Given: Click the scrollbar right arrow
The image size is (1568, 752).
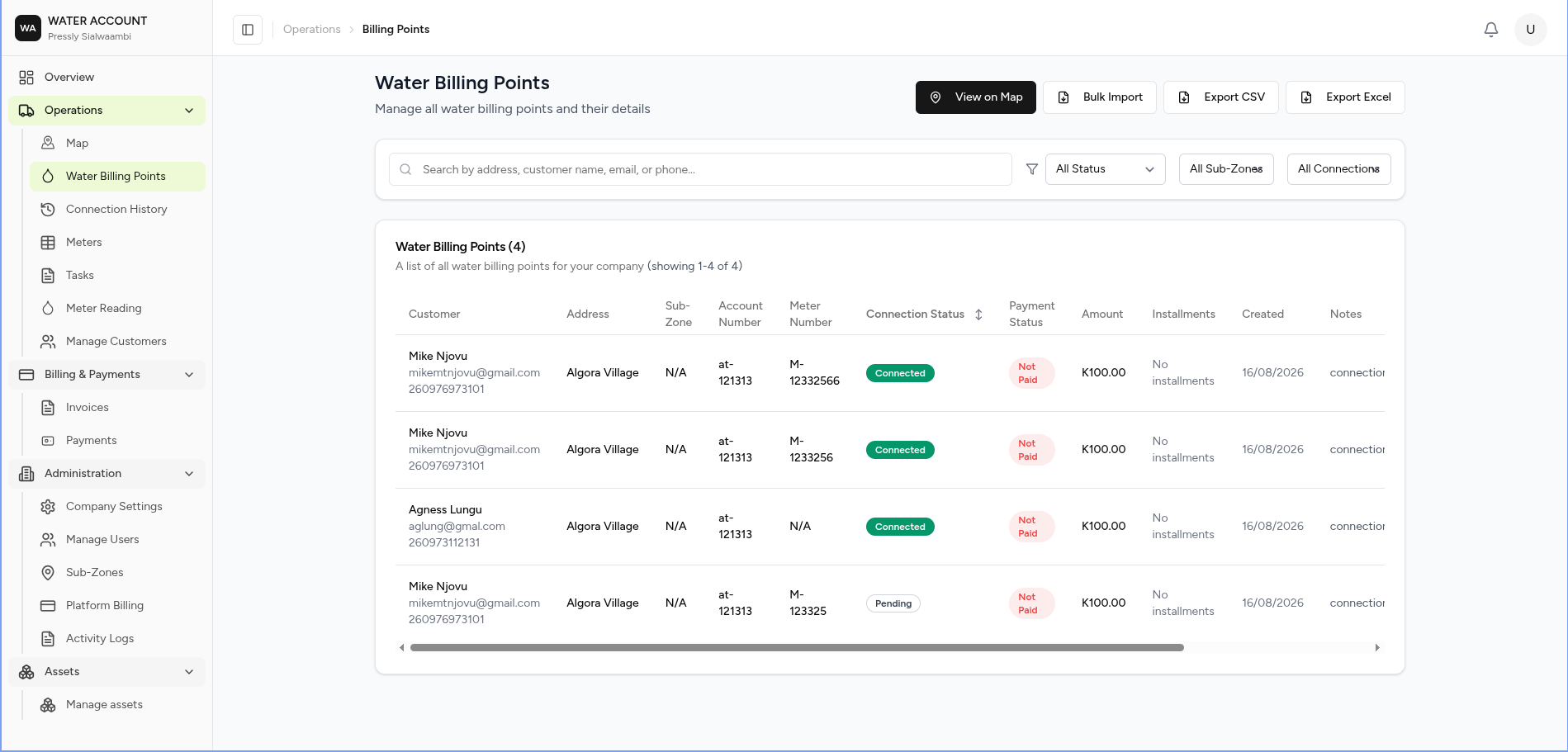Looking at the screenshot, I should pos(1377,648).
